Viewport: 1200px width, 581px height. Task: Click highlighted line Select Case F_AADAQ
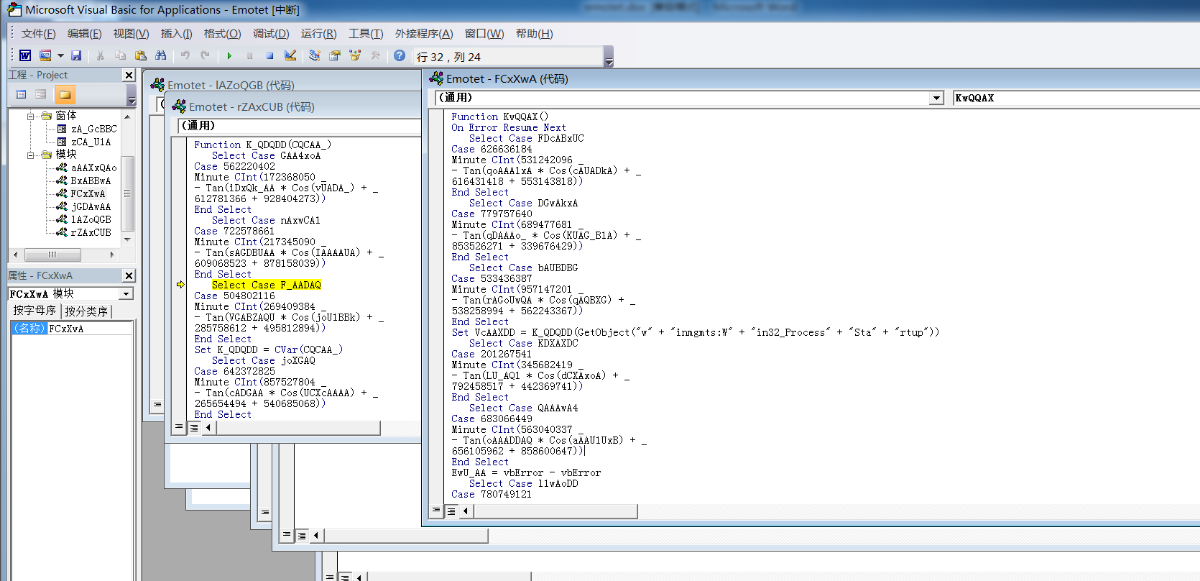click(267, 285)
